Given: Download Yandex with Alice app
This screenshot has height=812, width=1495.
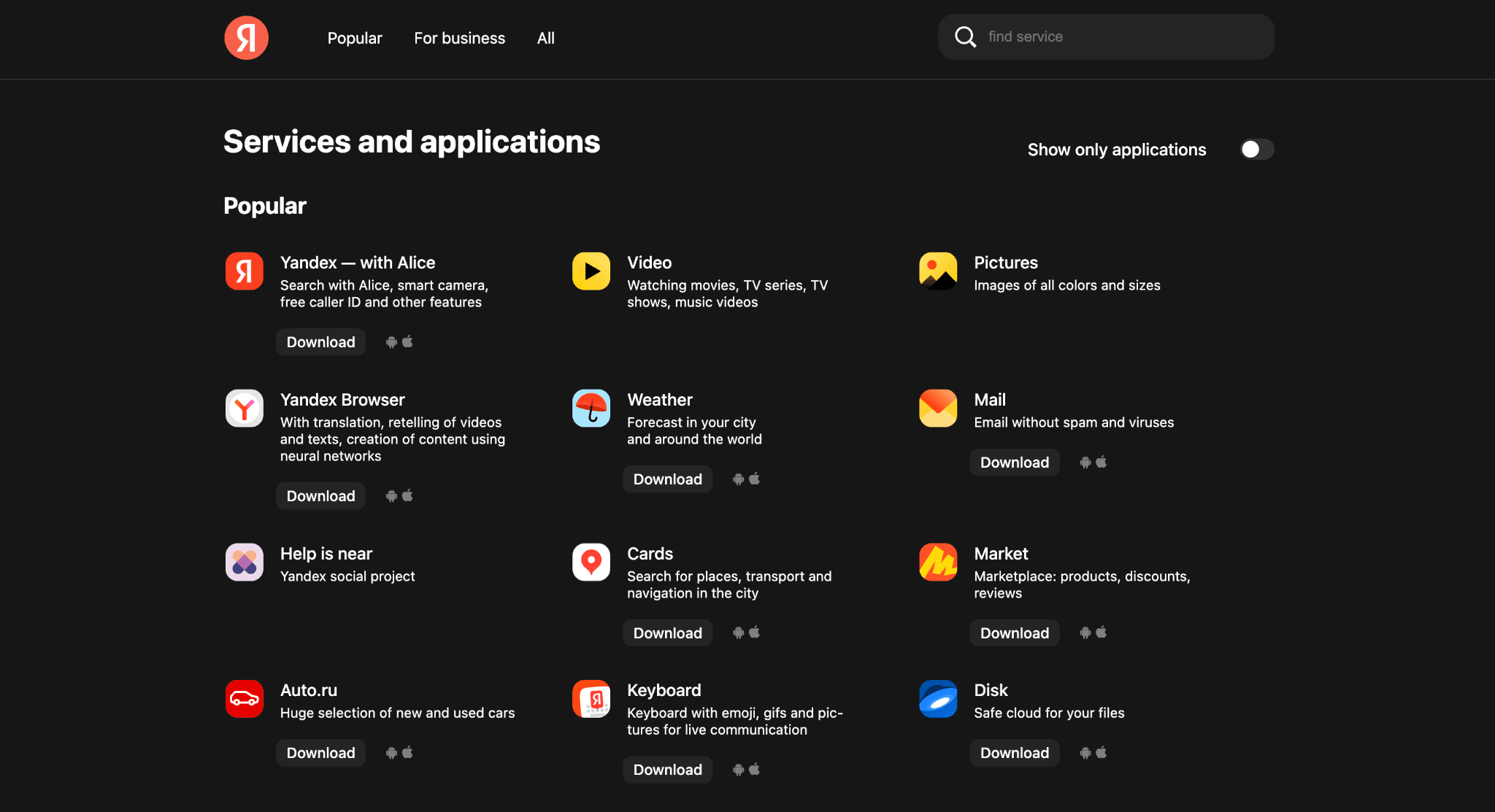Looking at the screenshot, I should coord(320,342).
